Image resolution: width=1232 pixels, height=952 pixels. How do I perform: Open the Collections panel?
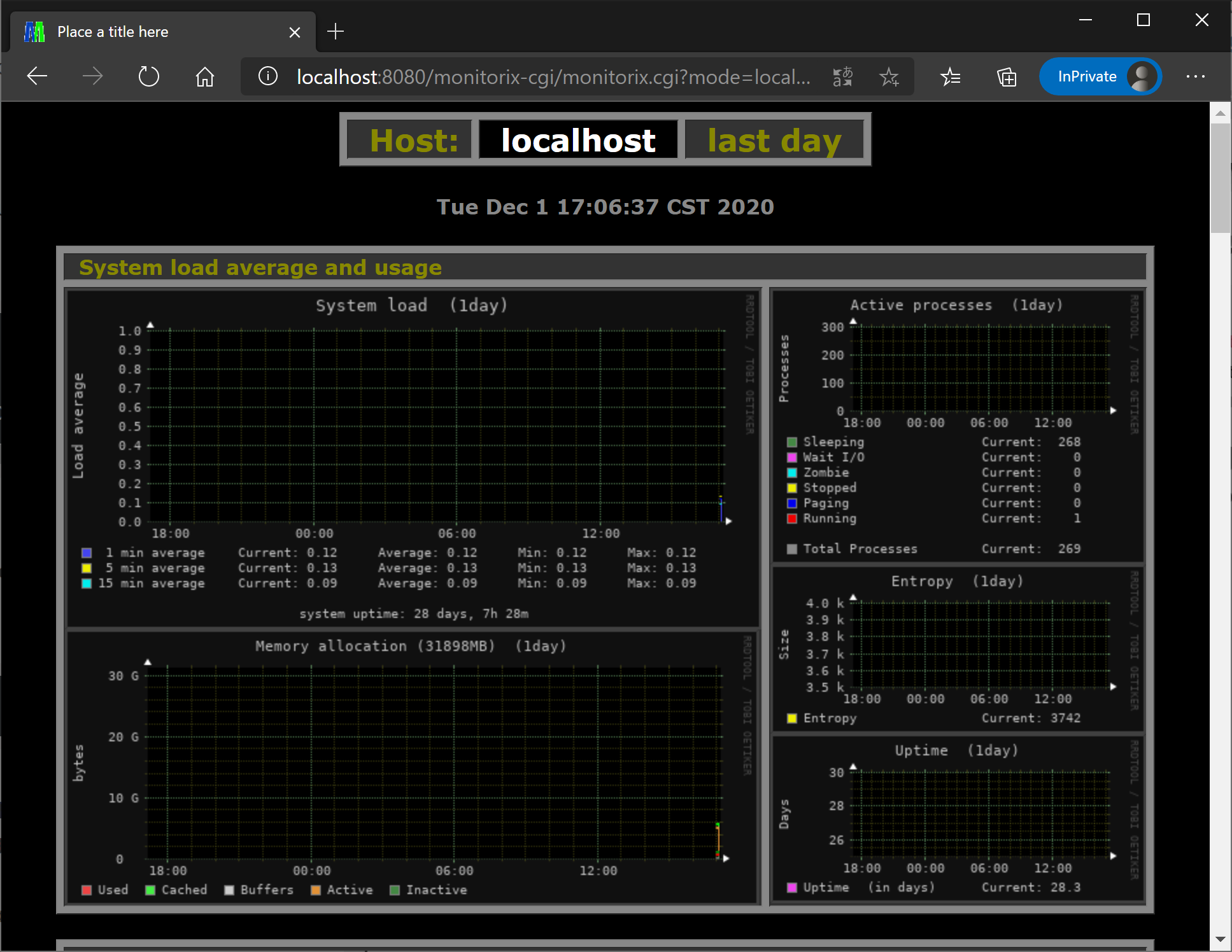click(1006, 77)
